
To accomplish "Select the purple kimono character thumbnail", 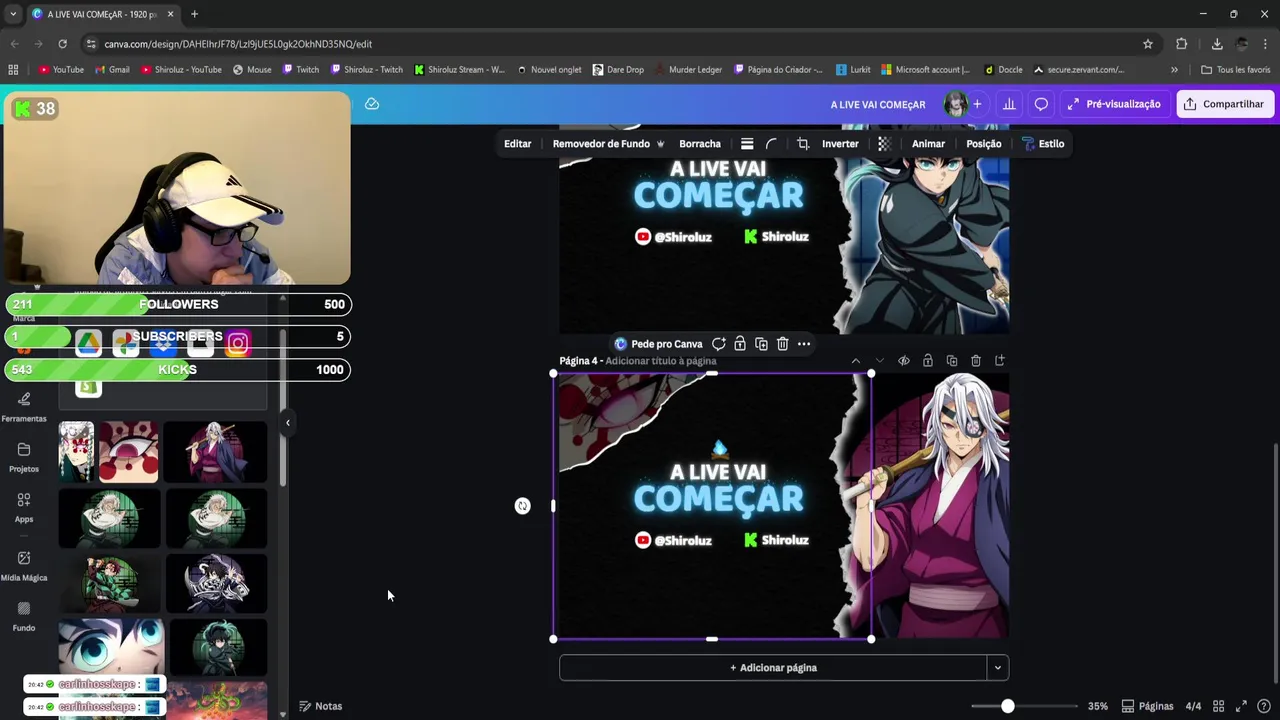I will pos(214,452).
